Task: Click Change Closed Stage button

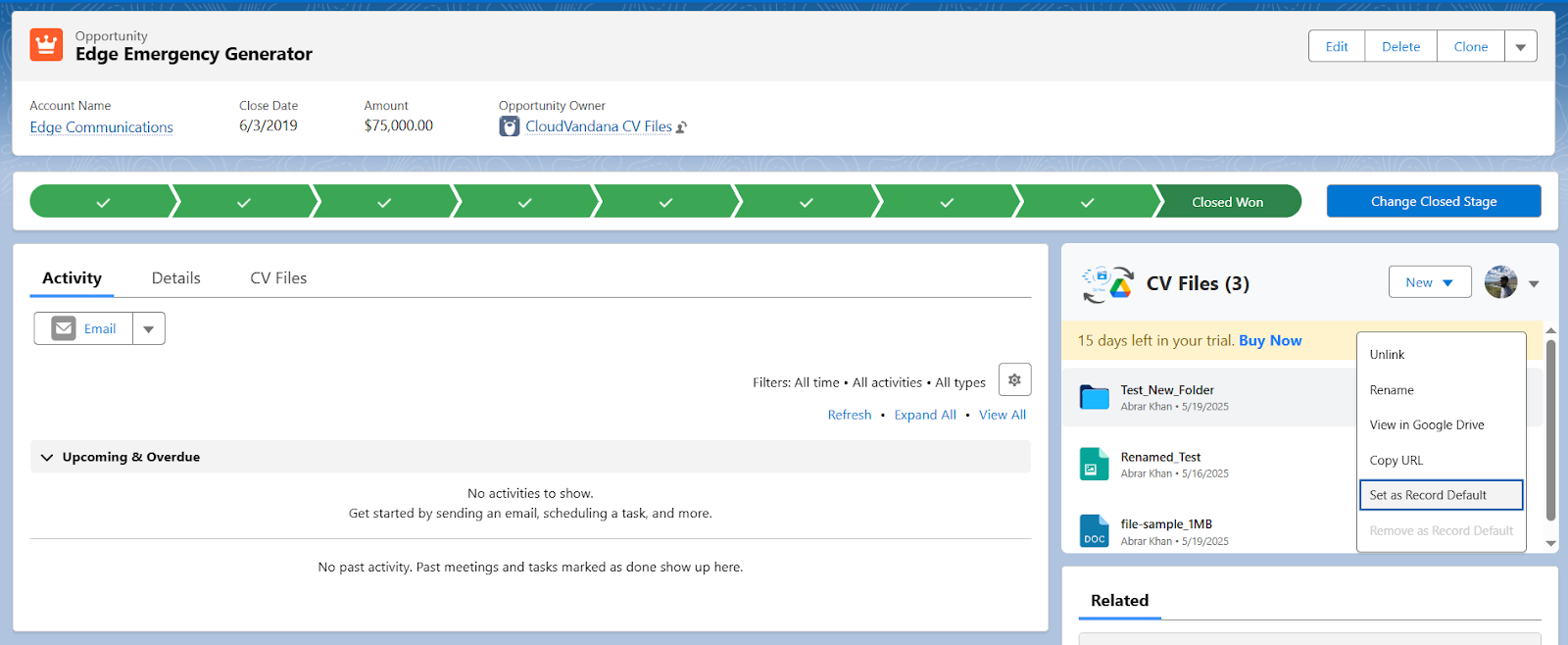Action: [1434, 201]
